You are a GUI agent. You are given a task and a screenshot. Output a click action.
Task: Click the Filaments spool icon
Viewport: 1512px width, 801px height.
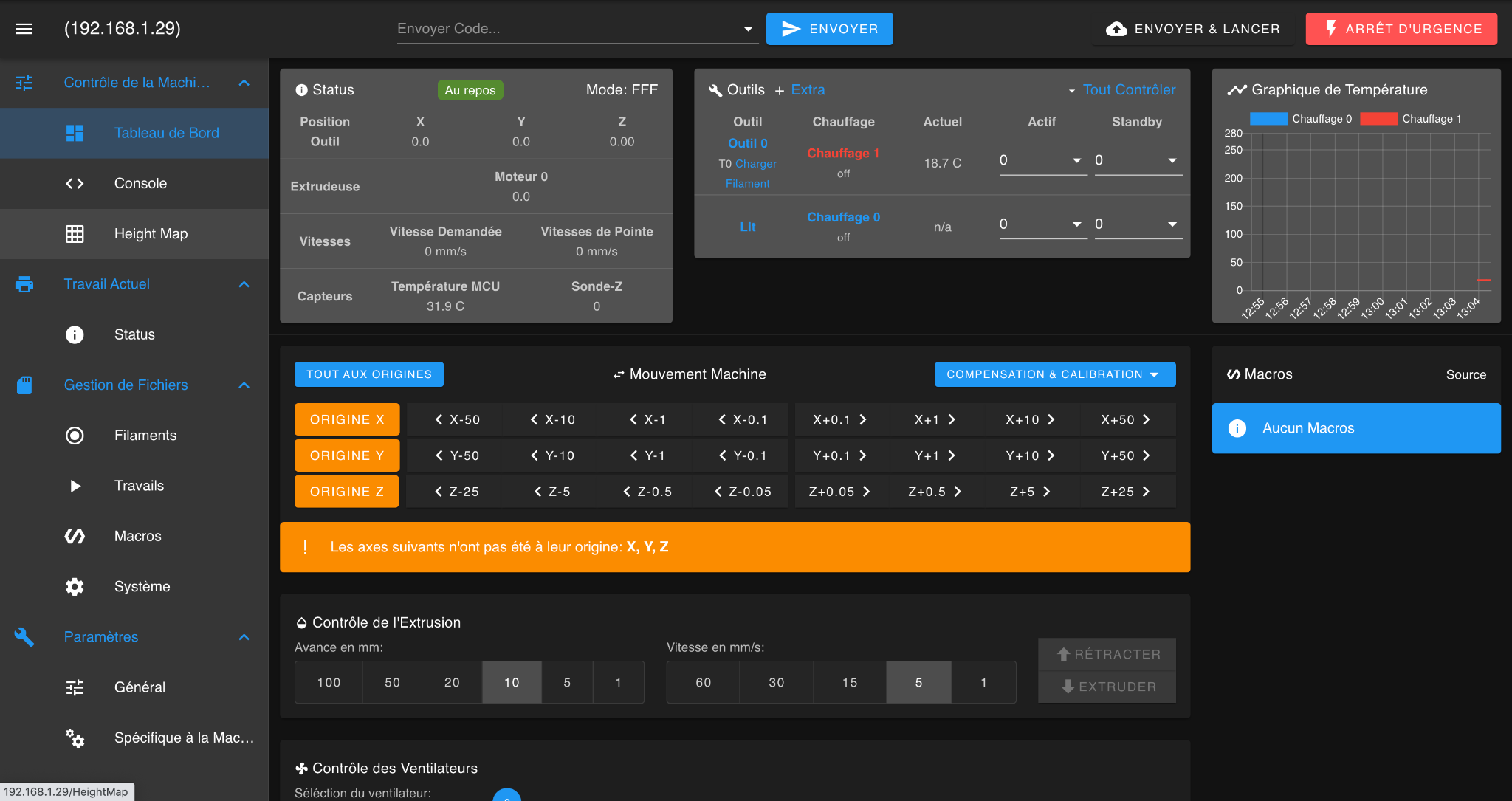click(x=75, y=436)
